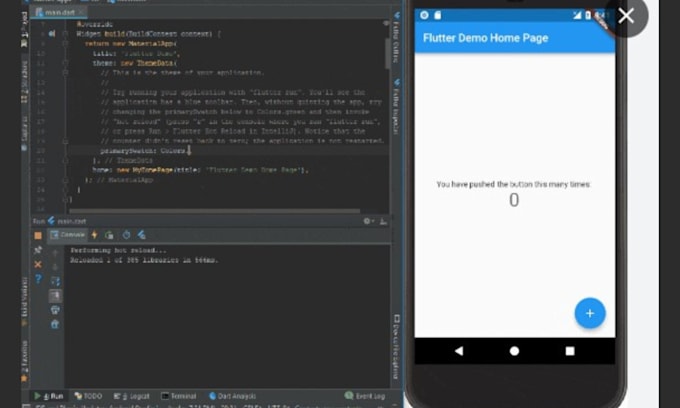Viewport: 680px width, 408px height.
Task: Open the Run tool window from the bottom bar
Action: click(x=49, y=396)
